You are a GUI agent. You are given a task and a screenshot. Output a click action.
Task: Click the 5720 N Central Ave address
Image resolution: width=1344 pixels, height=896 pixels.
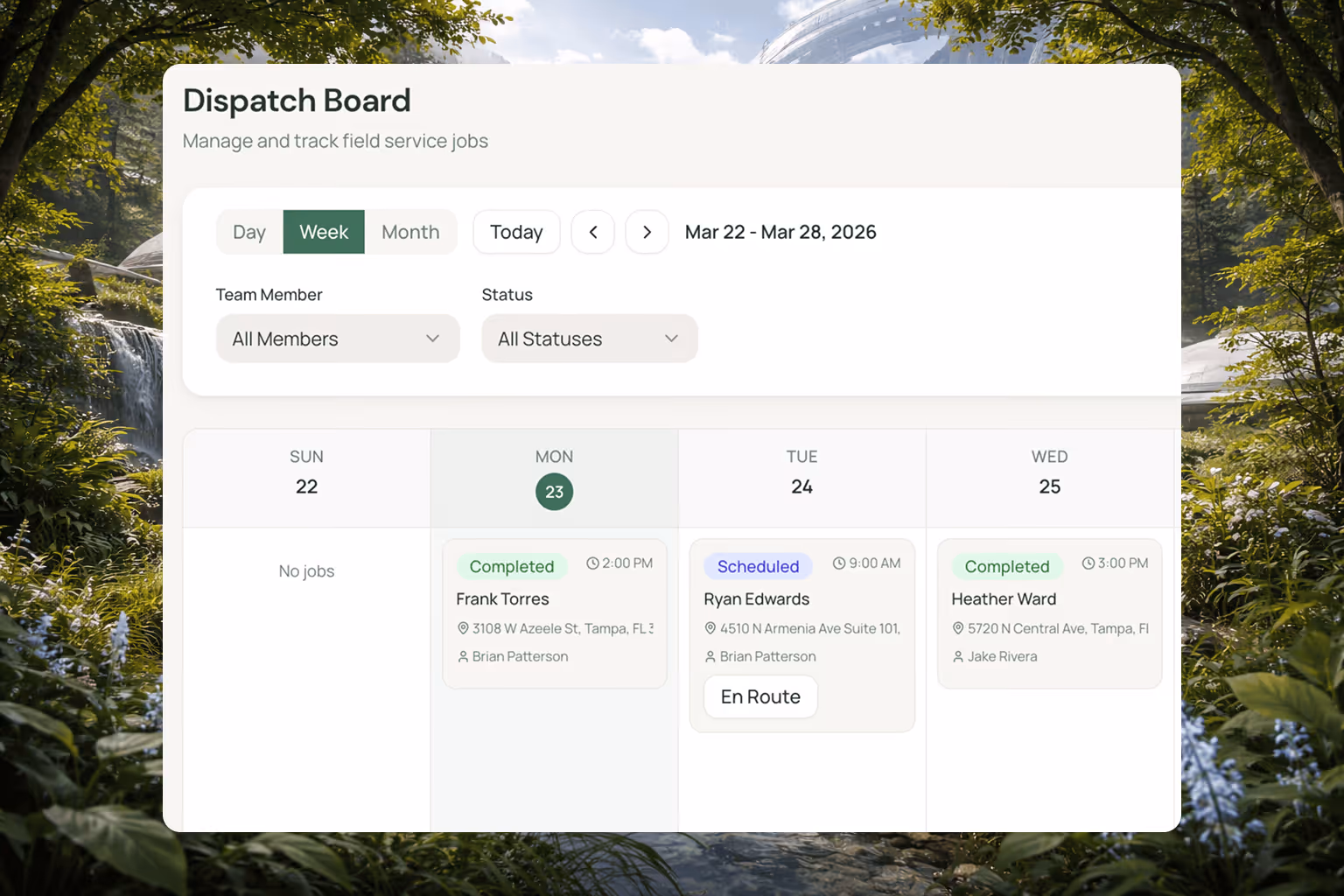[x=1058, y=628]
